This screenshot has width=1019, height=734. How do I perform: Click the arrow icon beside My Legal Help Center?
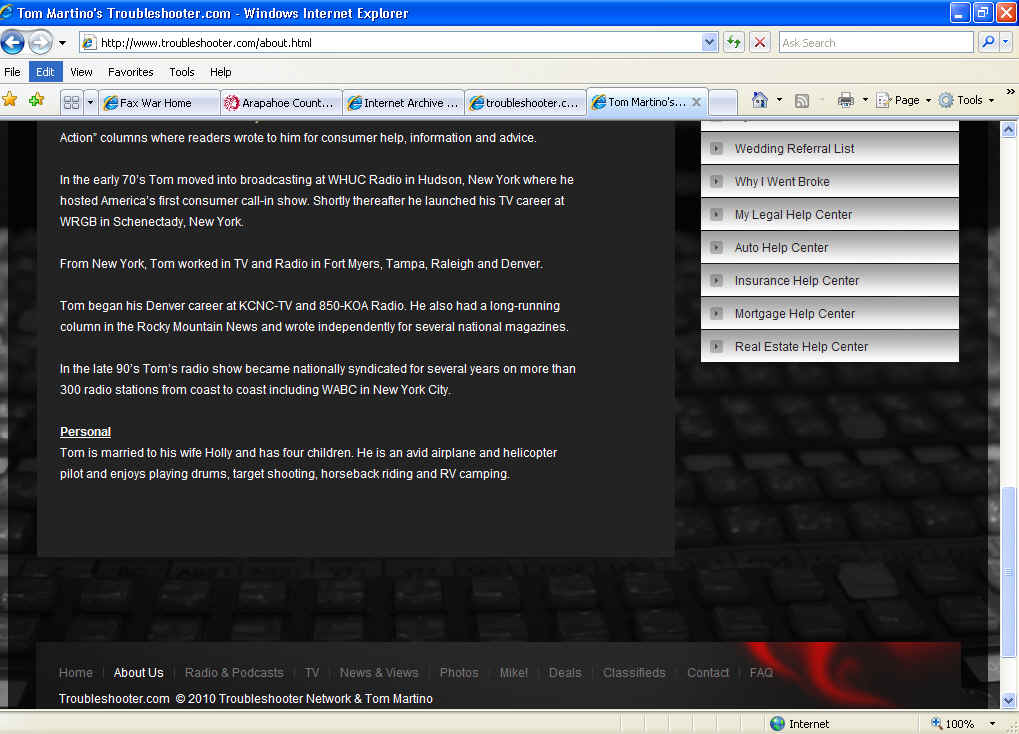click(x=716, y=215)
